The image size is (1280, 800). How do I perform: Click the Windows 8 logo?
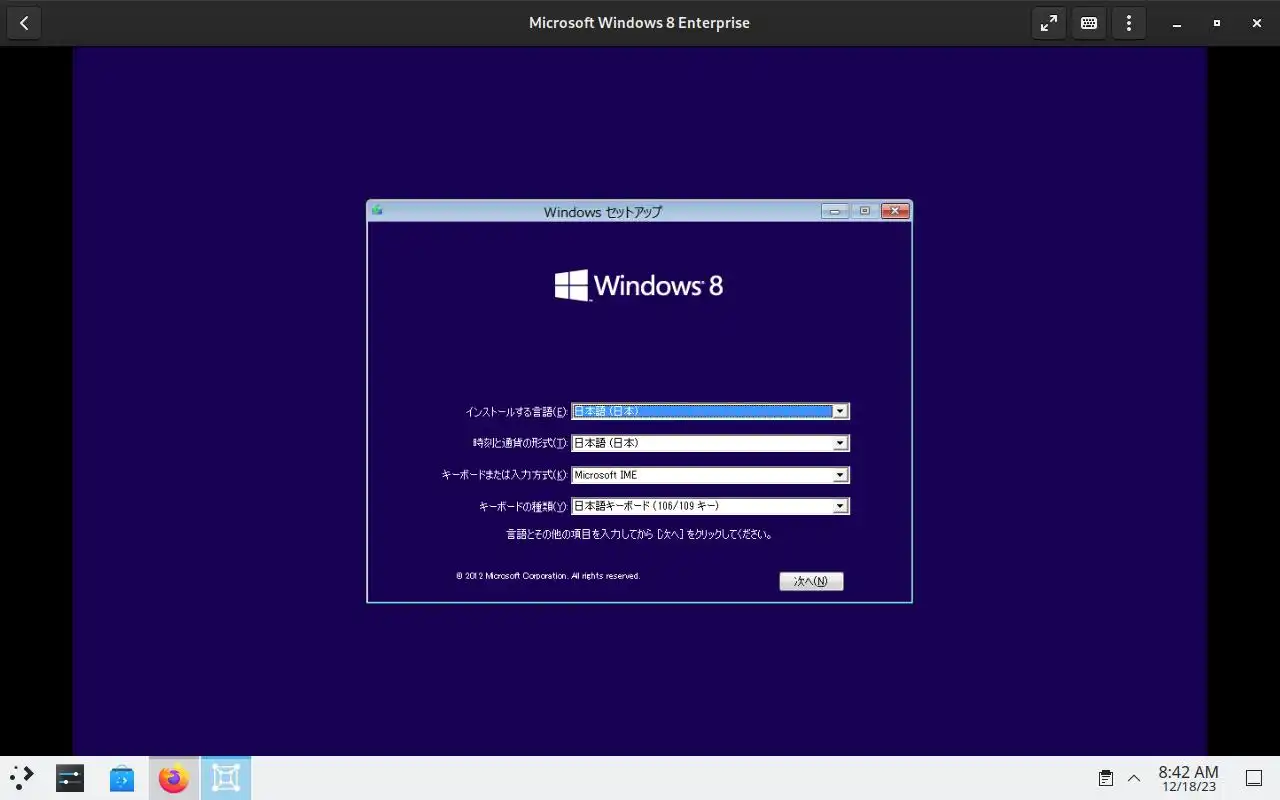(x=639, y=286)
